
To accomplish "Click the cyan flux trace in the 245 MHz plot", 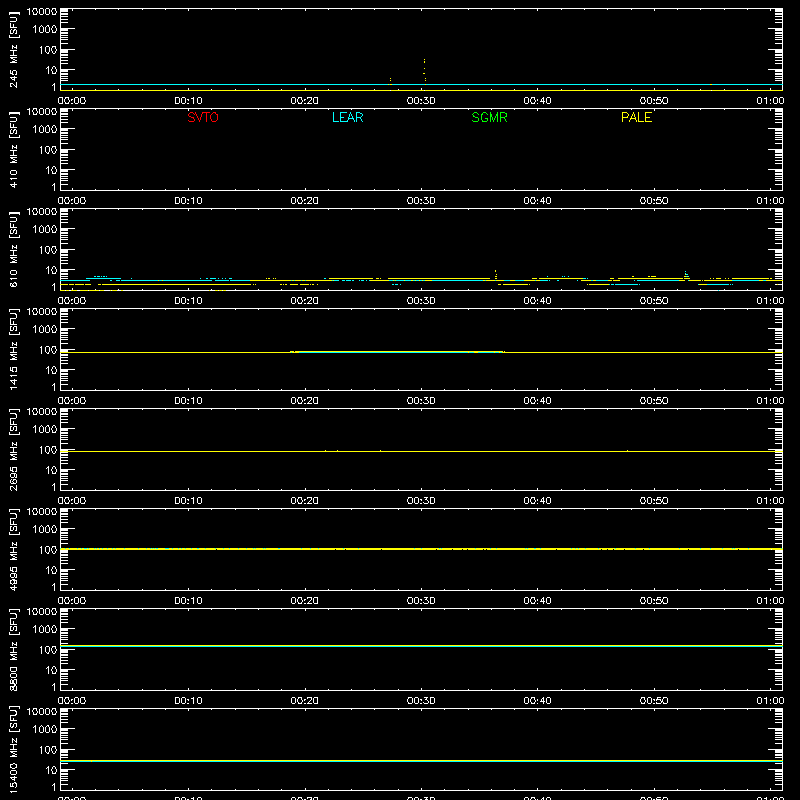I will (421, 85).
